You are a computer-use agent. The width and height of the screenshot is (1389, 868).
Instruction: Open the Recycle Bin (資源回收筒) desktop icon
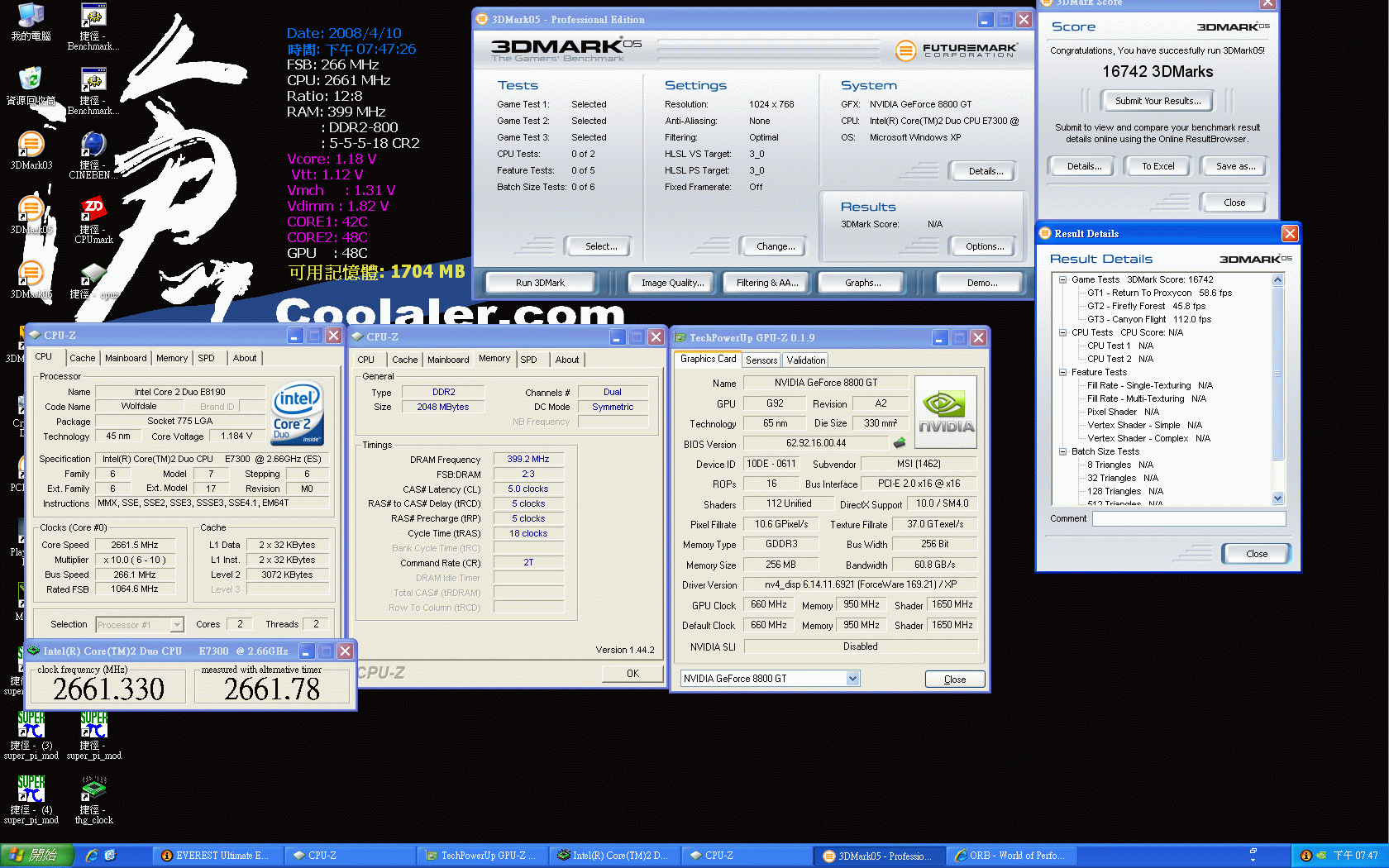coord(31,85)
